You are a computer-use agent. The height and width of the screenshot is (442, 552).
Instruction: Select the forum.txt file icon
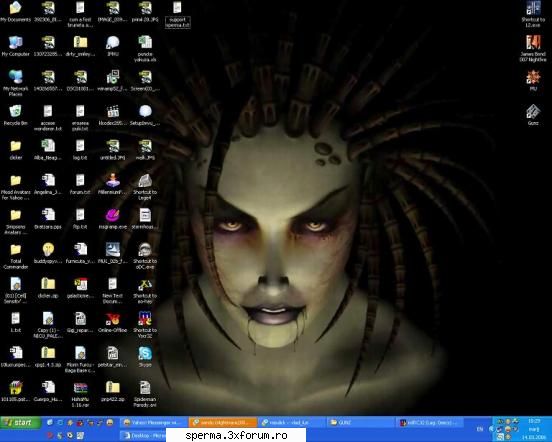[80, 184]
